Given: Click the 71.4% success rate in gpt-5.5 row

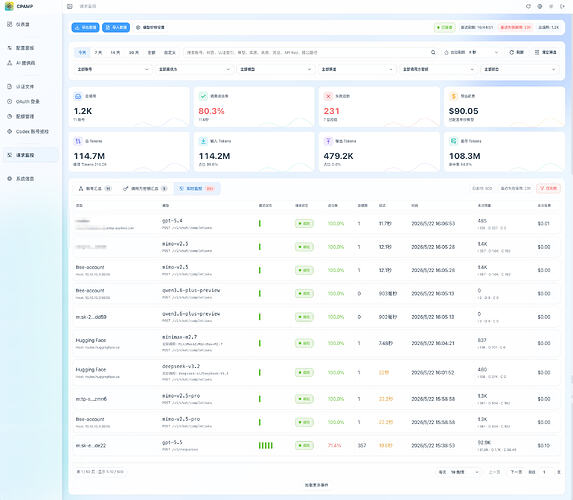Looking at the screenshot, I should coord(334,446).
